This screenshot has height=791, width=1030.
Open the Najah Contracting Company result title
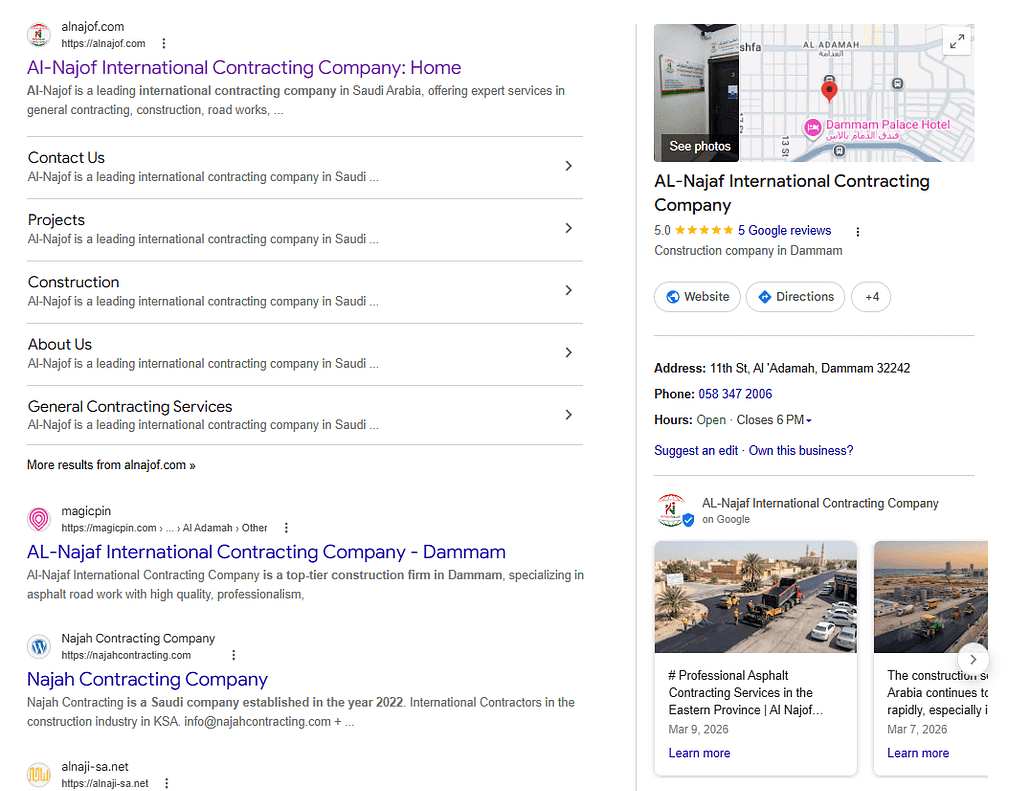[x=147, y=679]
